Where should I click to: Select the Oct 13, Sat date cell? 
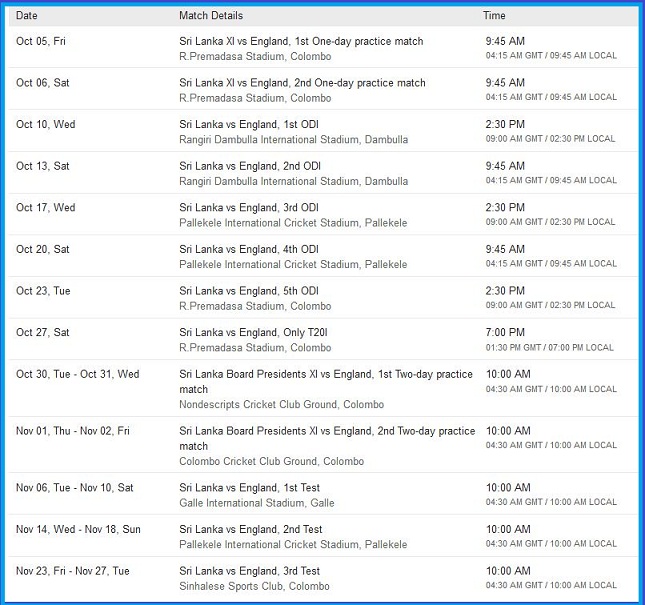pos(43,166)
